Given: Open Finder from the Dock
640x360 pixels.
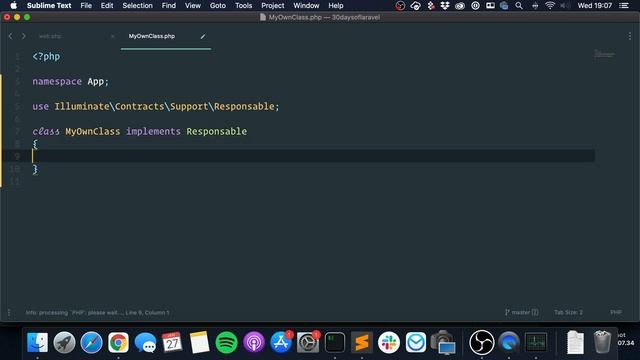Looking at the screenshot, I should click(x=38, y=342).
